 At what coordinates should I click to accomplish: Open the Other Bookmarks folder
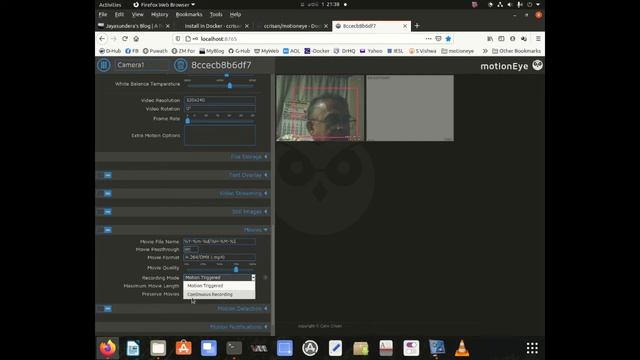[x=516, y=51]
